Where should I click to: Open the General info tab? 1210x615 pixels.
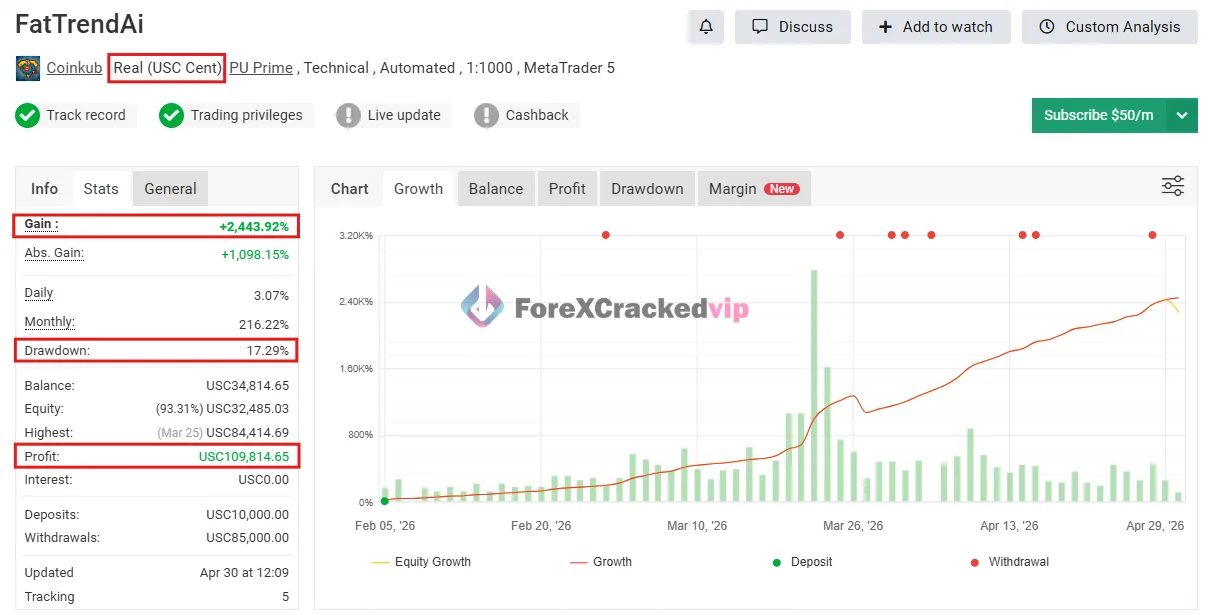point(170,188)
